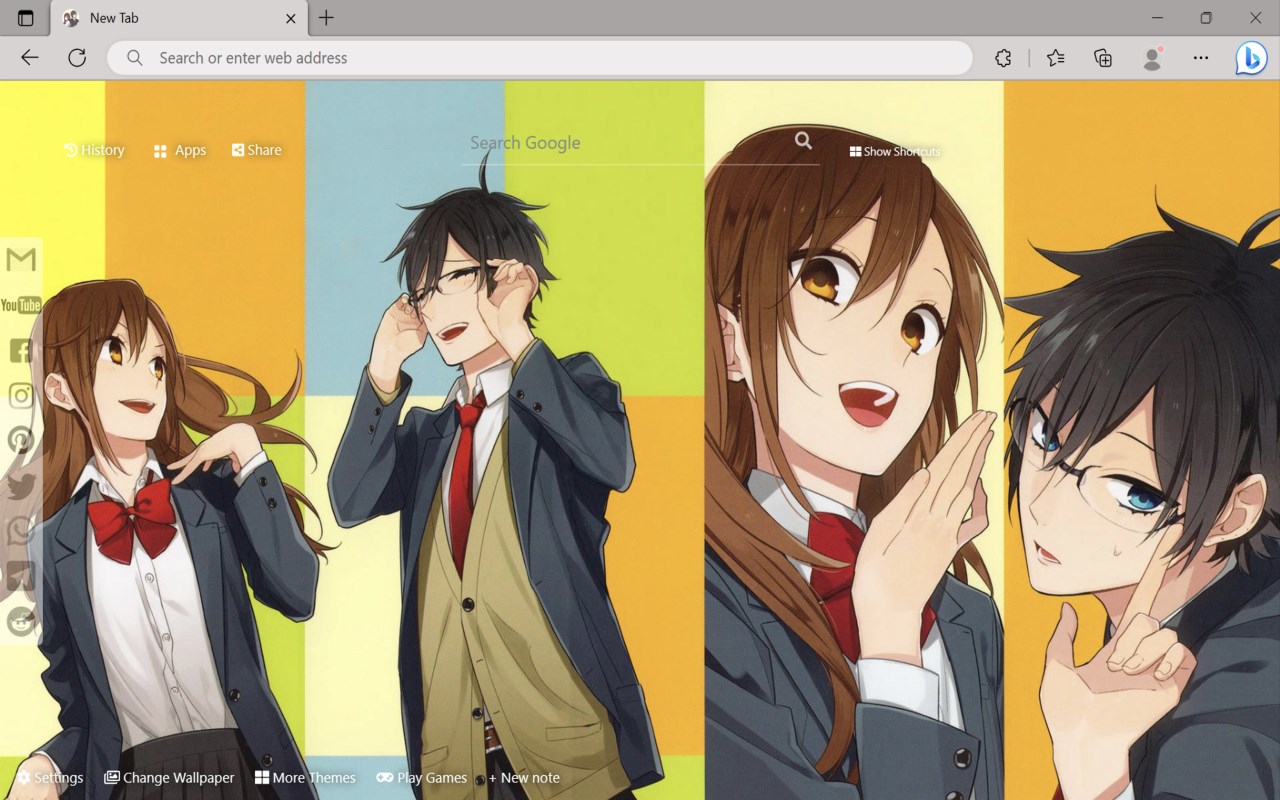Open Instagram from the sidebar
1280x800 pixels.
(21, 396)
